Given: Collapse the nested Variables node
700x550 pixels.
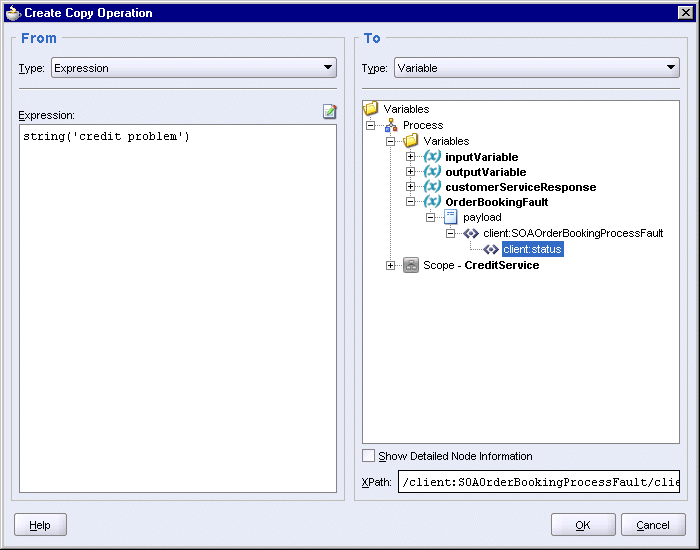Looking at the screenshot, I should (x=391, y=142).
